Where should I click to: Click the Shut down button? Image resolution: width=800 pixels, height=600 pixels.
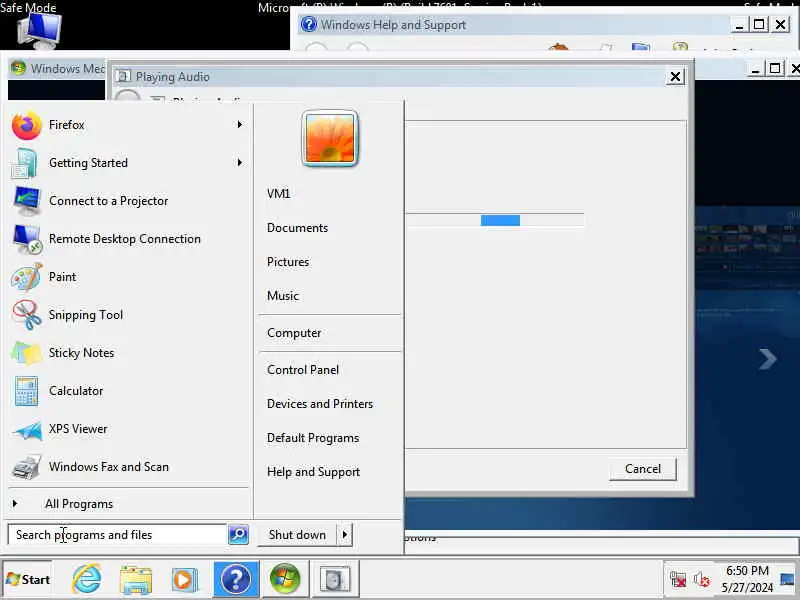pos(297,535)
